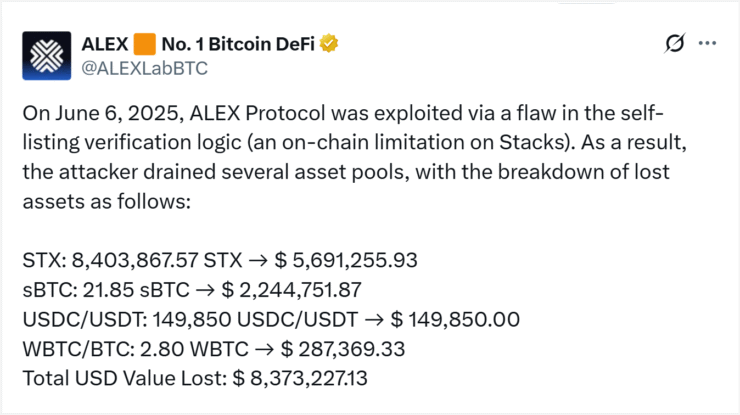Click the $ 149,850.00 value
The image size is (740, 415).
[455, 320]
